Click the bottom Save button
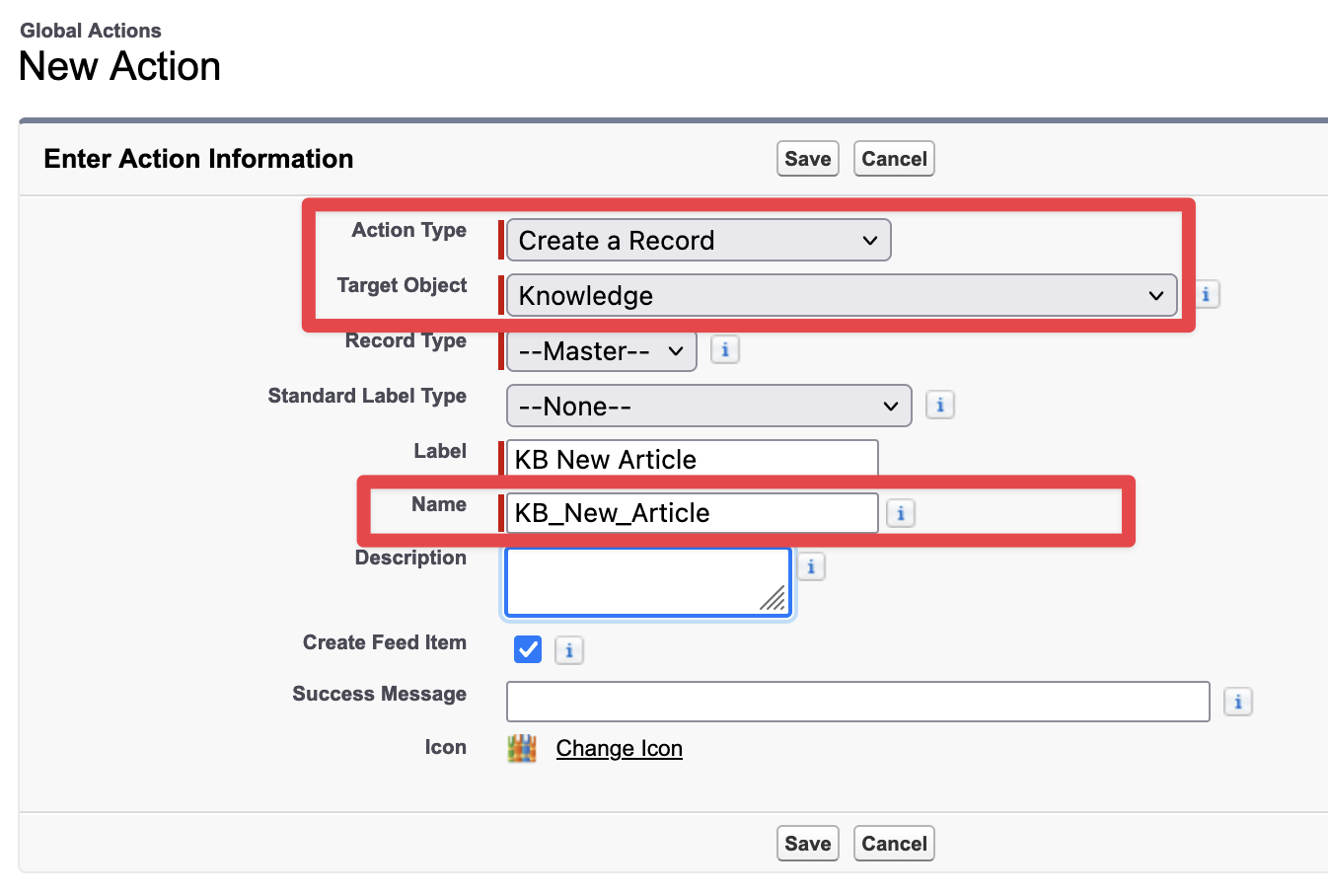Viewport: 1328px width, 896px height. click(x=807, y=844)
